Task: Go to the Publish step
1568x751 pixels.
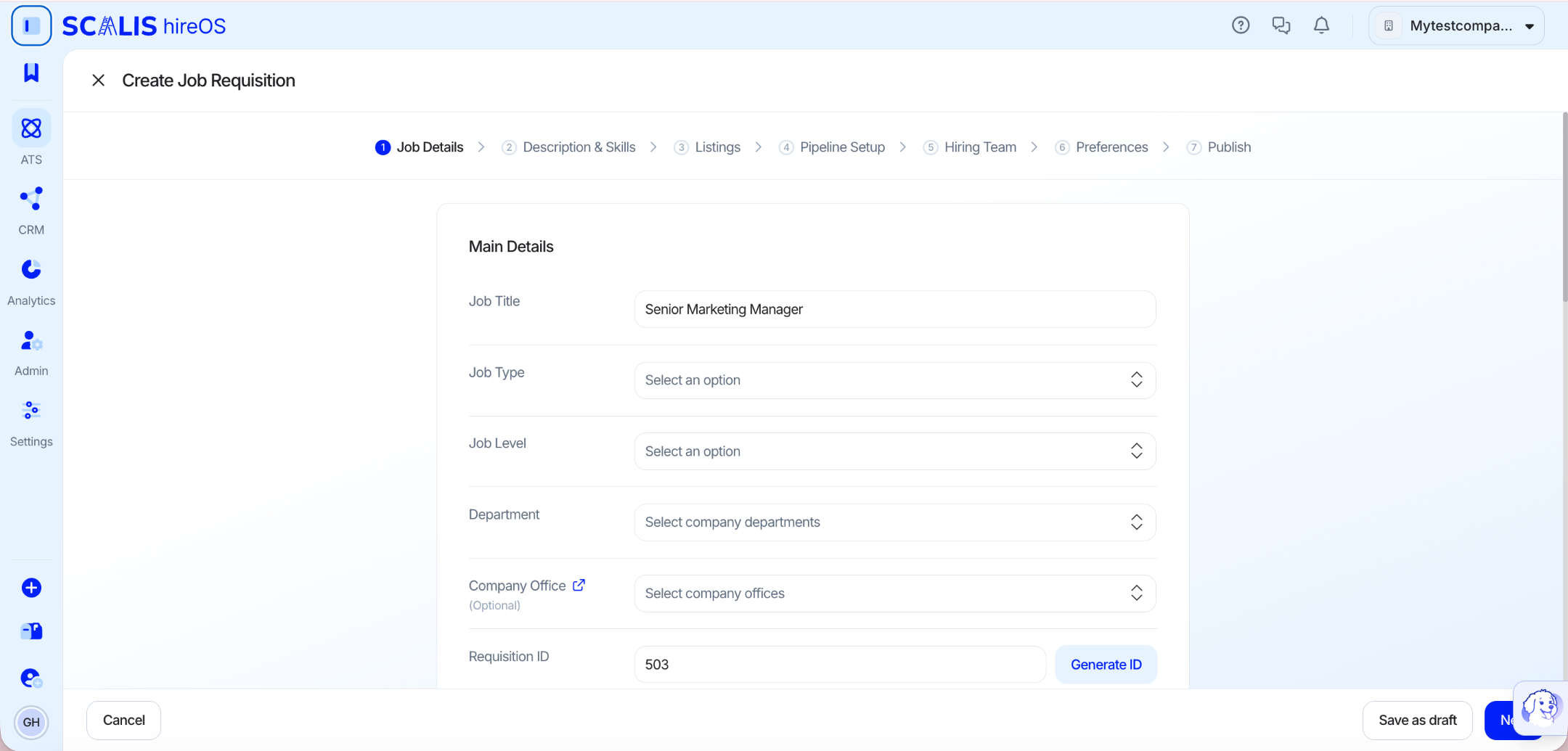Action: [x=1219, y=147]
